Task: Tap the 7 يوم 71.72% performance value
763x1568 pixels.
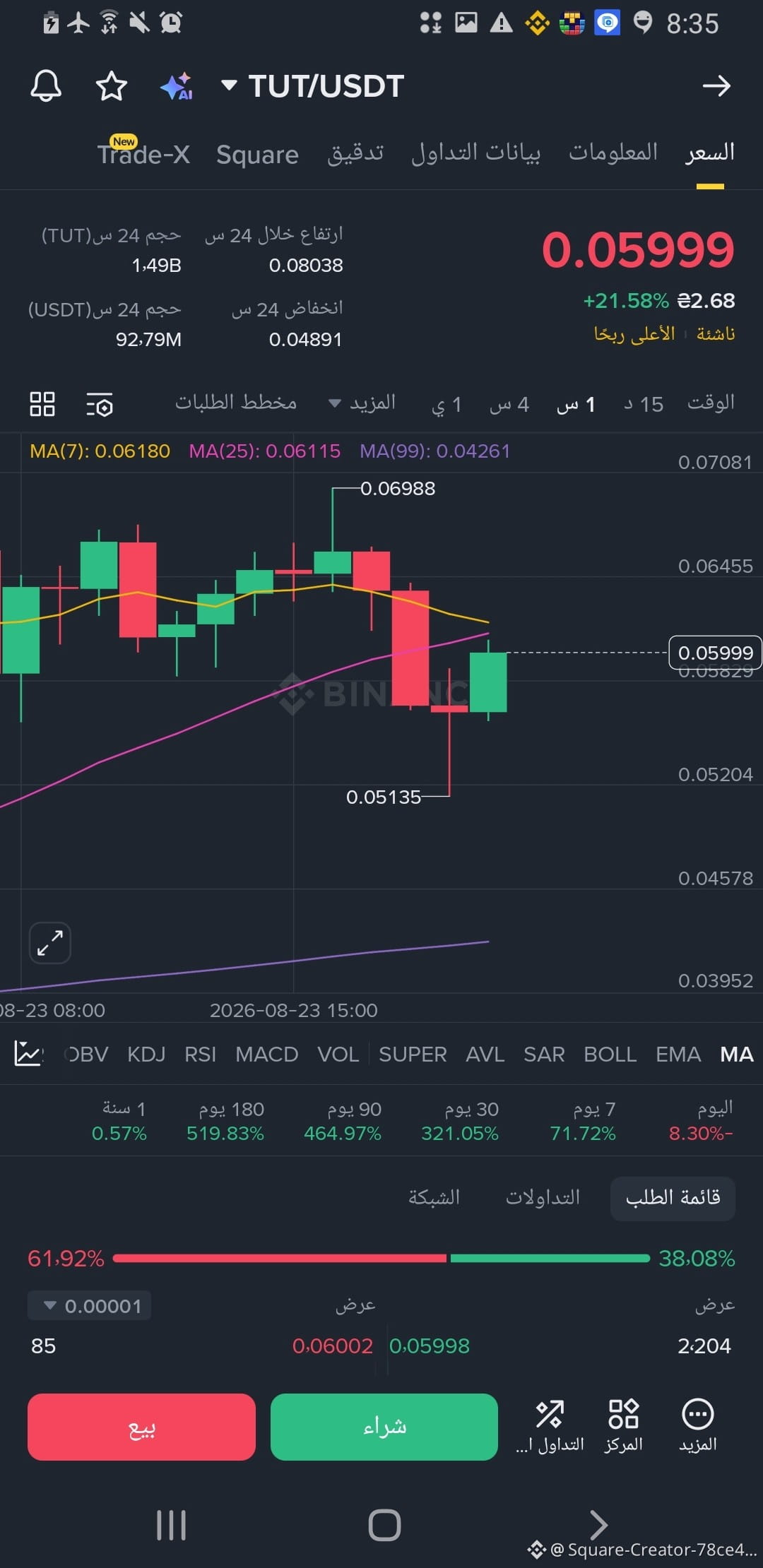Action: click(583, 1133)
